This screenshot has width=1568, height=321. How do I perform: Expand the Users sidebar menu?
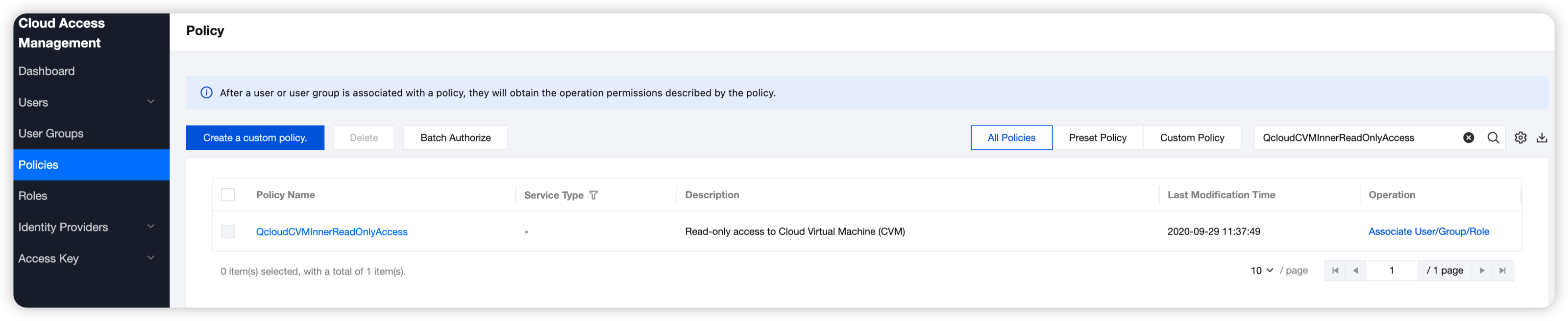click(150, 102)
